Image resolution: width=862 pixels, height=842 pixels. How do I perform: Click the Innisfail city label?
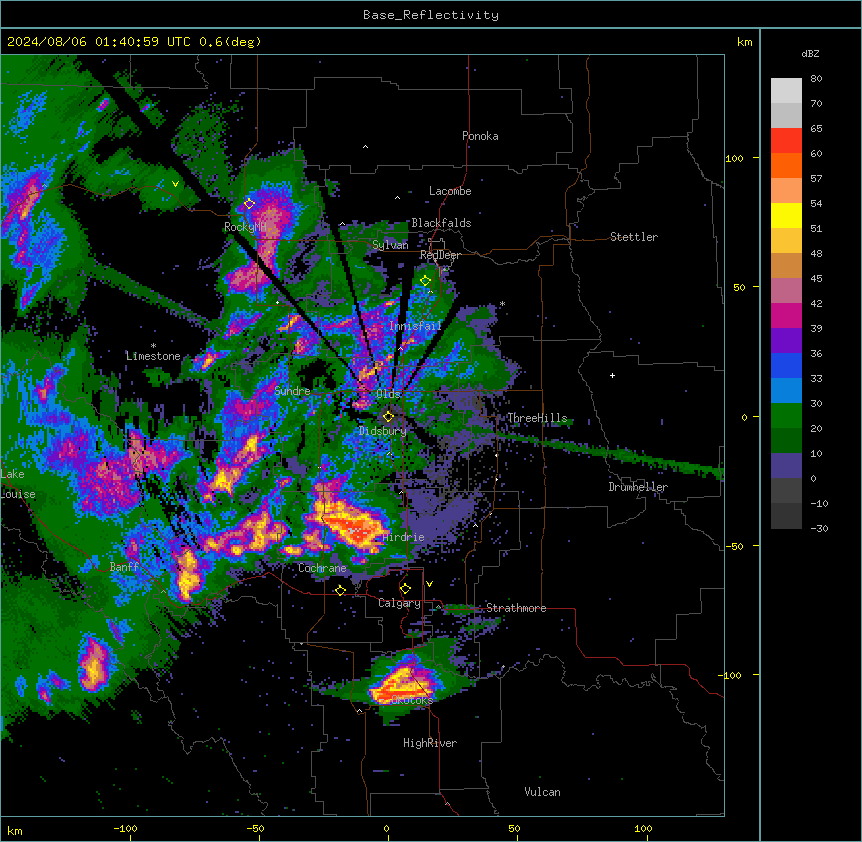click(415, 326)
